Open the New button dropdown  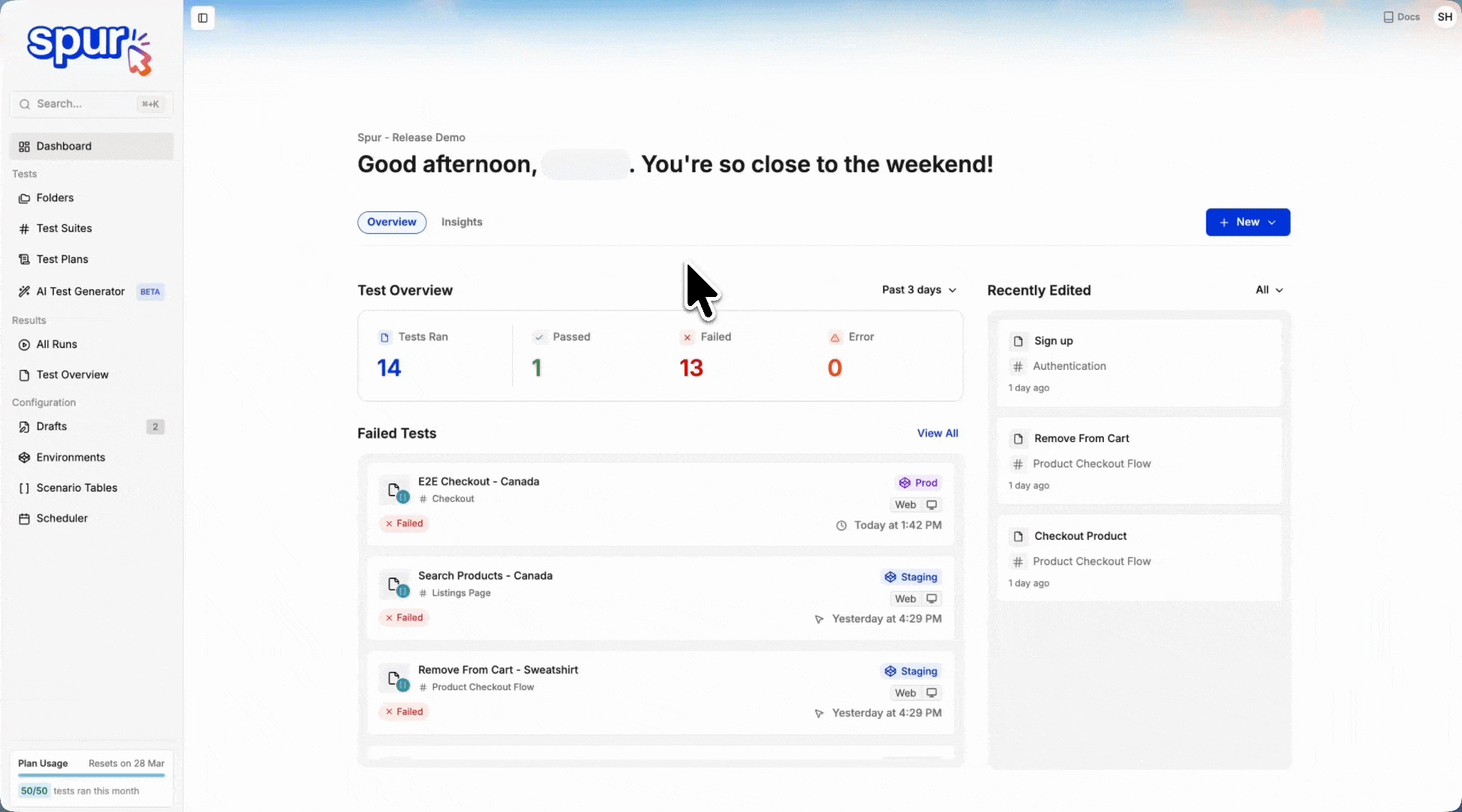(1248, 223)
